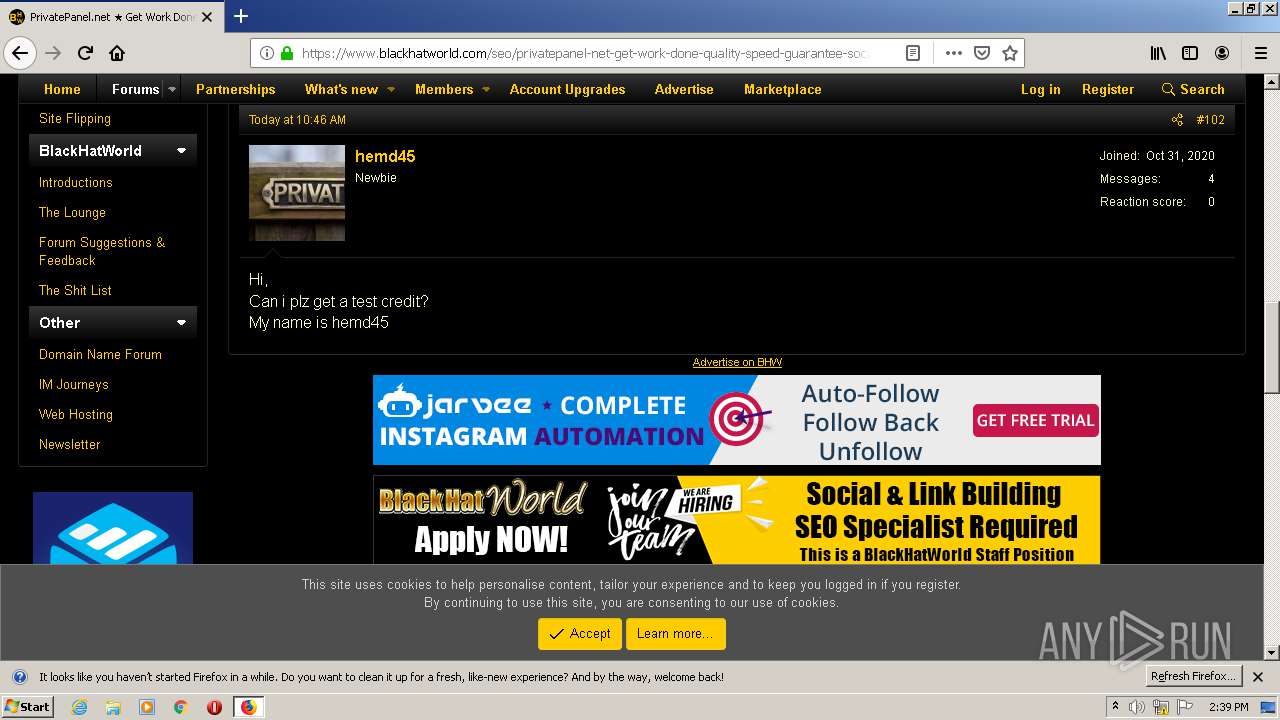The image size is (1280, 720).
Task: Toggle Reader View icon in the address bar
Action: pyautogui.click(x=913, y=53)
